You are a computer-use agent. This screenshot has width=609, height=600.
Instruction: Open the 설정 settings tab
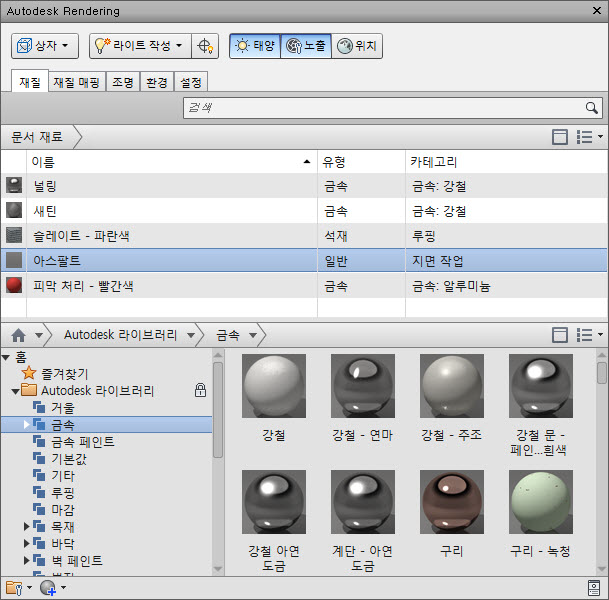[x=191, y=82]
